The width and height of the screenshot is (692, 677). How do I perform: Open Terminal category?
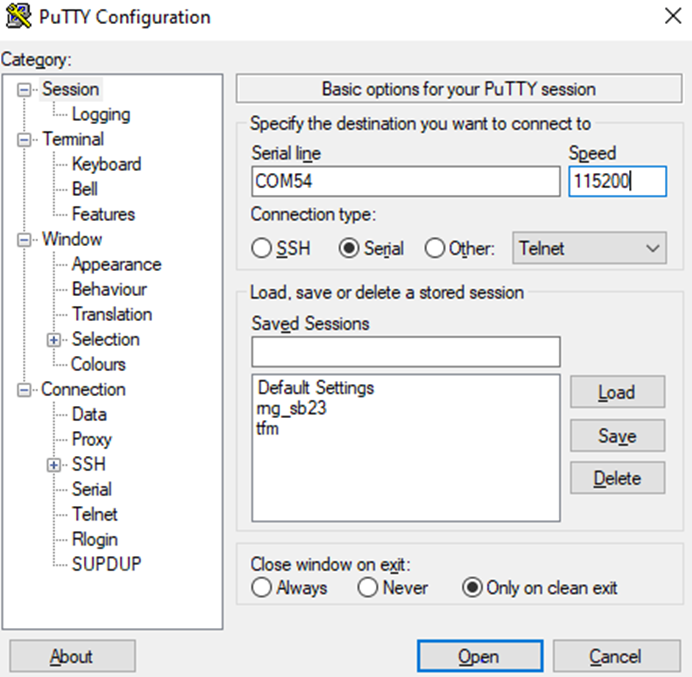tap(73, 139)
